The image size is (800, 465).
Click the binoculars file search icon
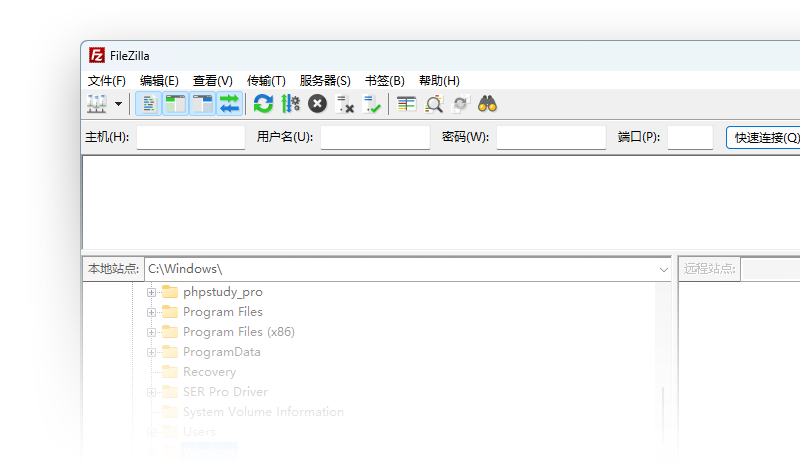pos(488,104)
